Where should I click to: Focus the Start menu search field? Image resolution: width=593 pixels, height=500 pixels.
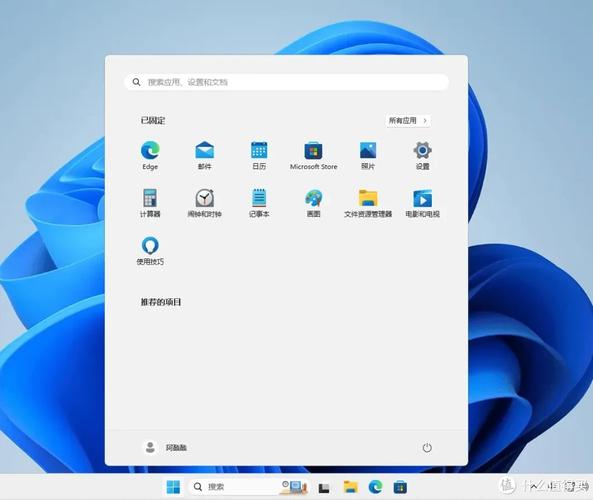pyautogui.click(x=286, y=82)
